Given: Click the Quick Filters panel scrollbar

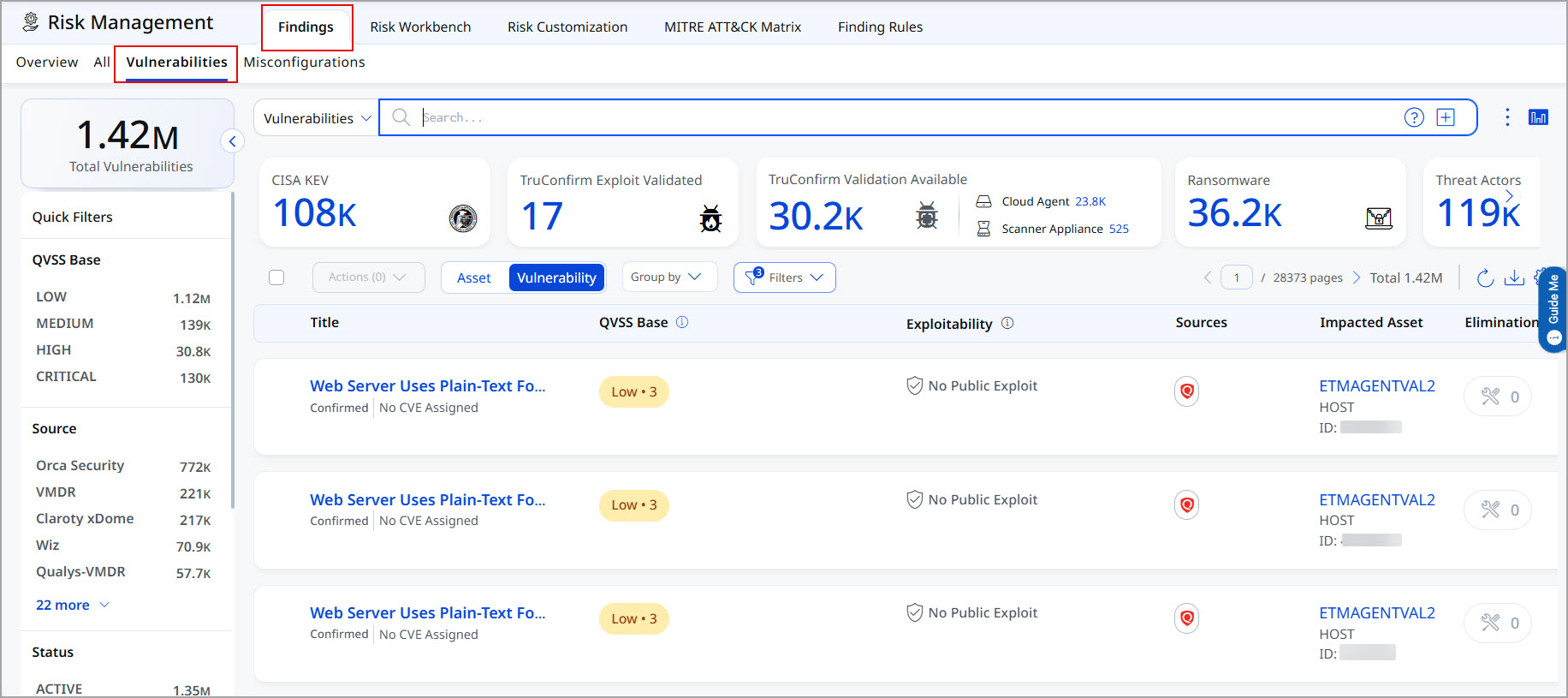Looking at the screenshot, I should [x=232, y=351].
